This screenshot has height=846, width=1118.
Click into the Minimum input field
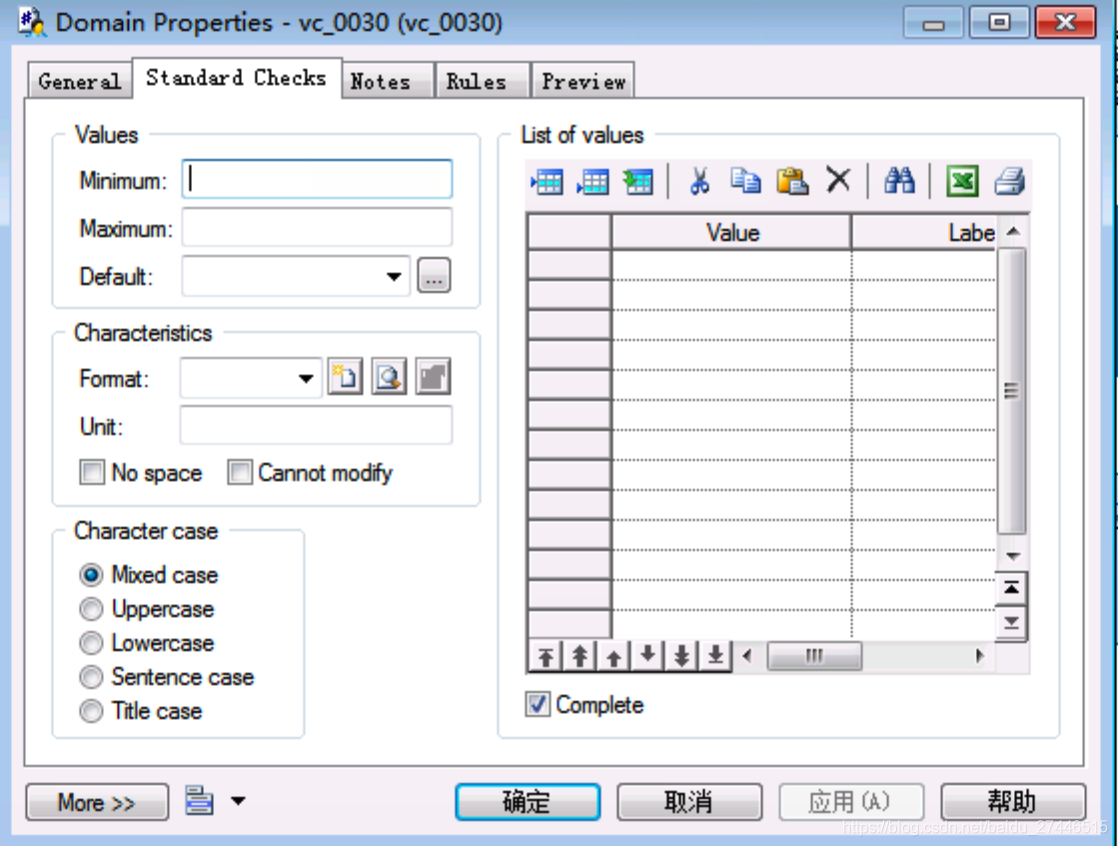click(x=317, y=179)
